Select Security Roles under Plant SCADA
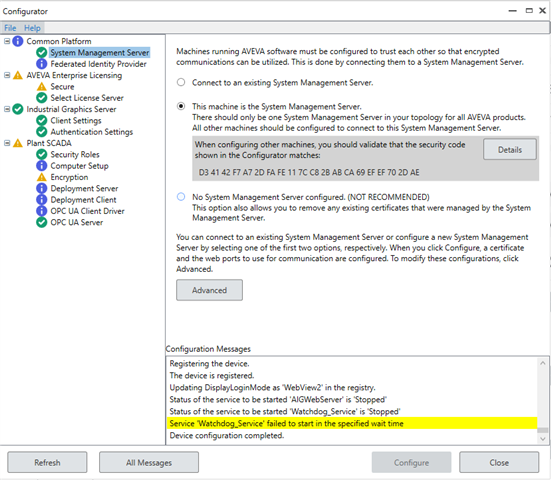This screenshot has width=551, height=480. point(75,154)
